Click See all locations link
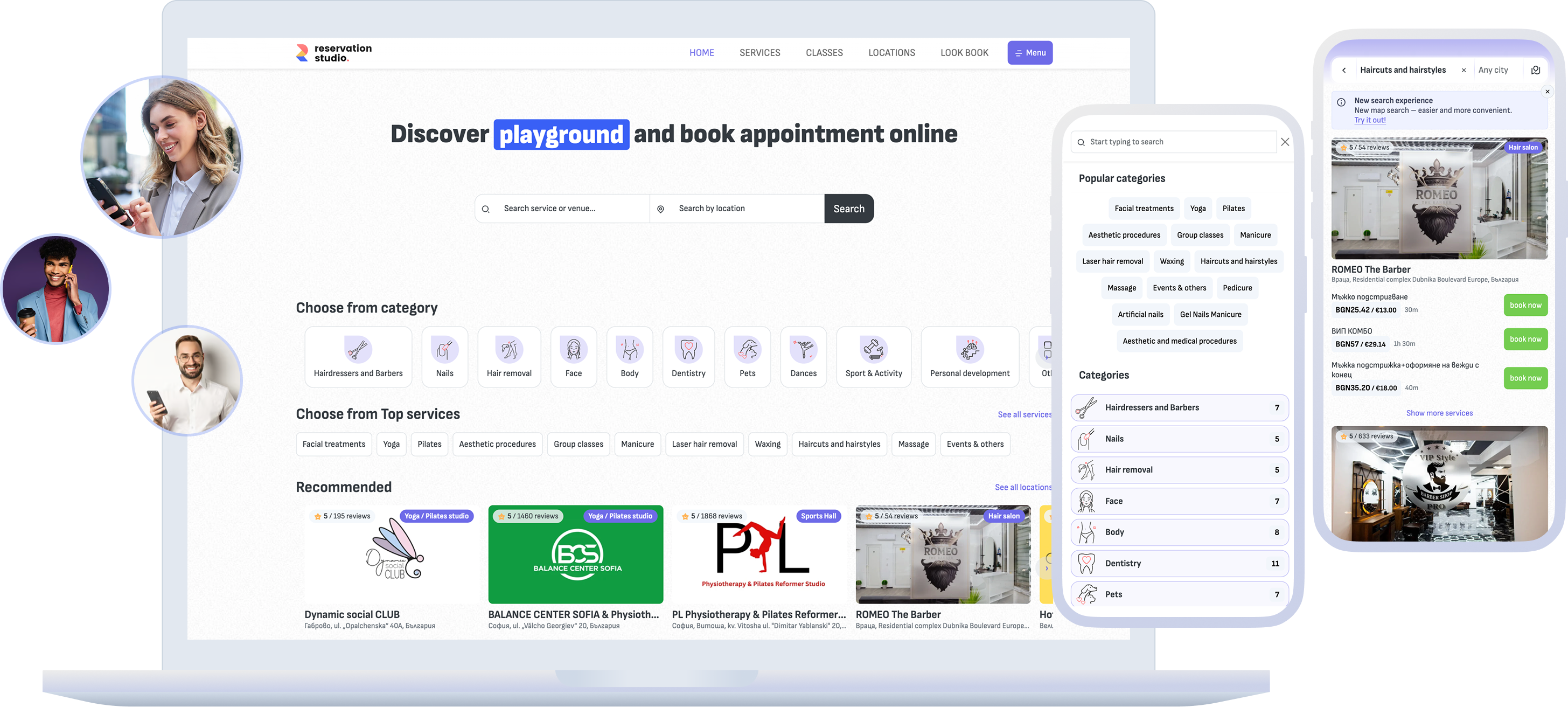 coord(1022,487)
